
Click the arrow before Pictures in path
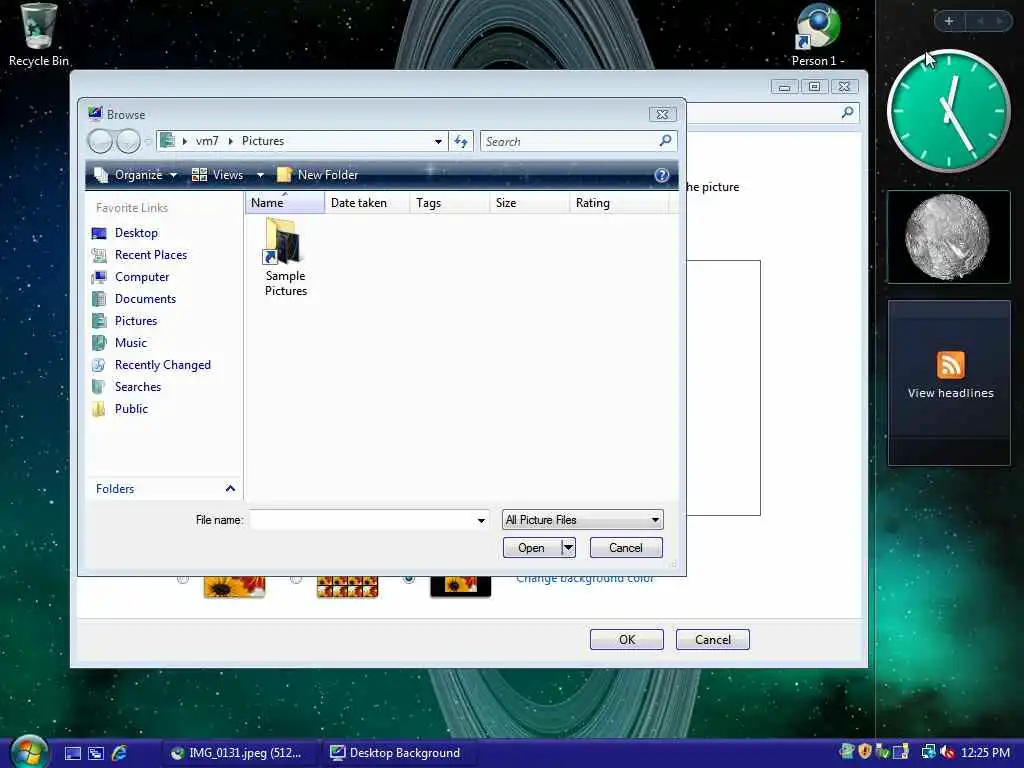click(x=231, y=141)
